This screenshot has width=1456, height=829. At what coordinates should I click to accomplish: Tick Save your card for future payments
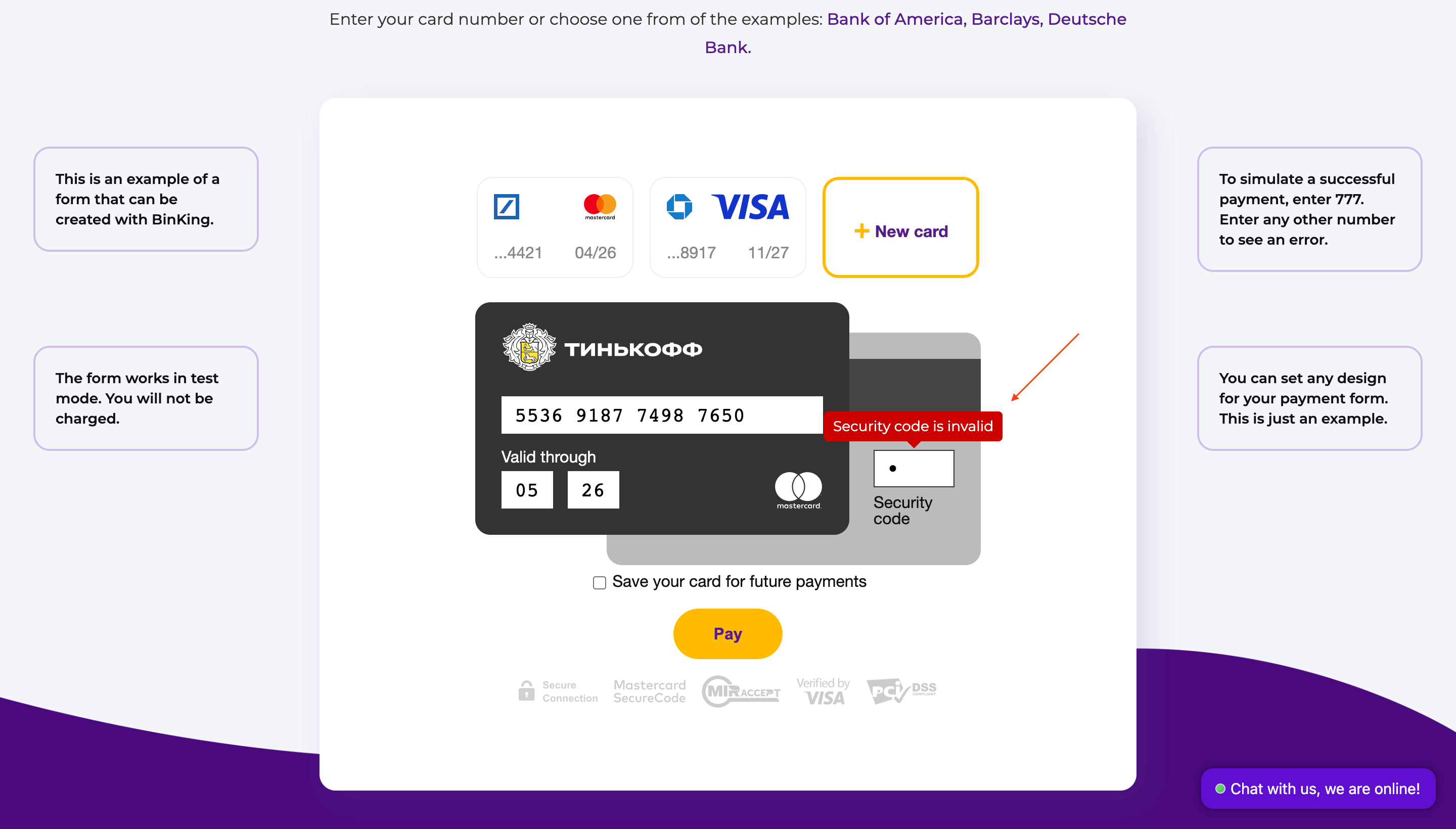click(x=599, y=582)
